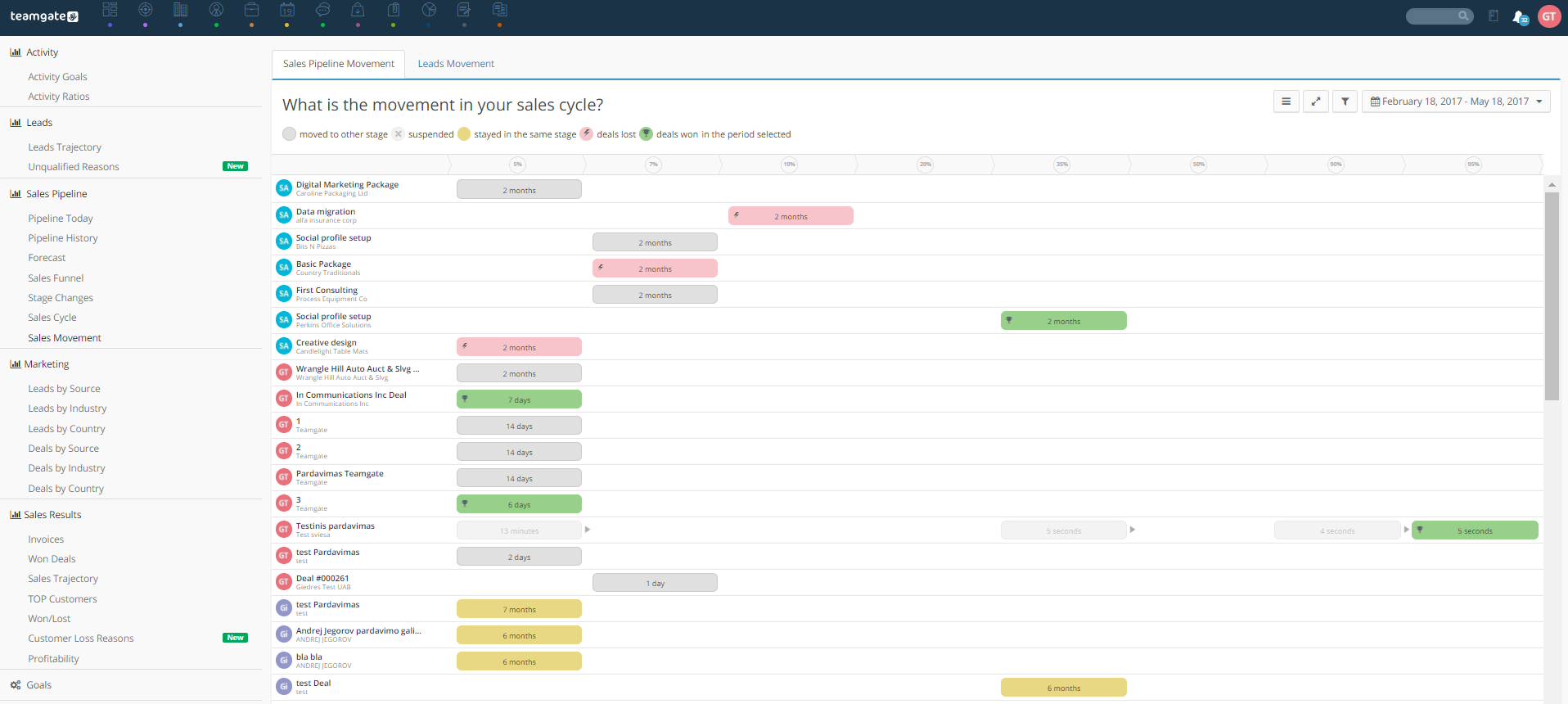Image resolution: width=1568 pixels, height=704 pixels.
Task: Expand the 13 minutes stage arrow for Testinis pardavimas
Action: point(588,530)
